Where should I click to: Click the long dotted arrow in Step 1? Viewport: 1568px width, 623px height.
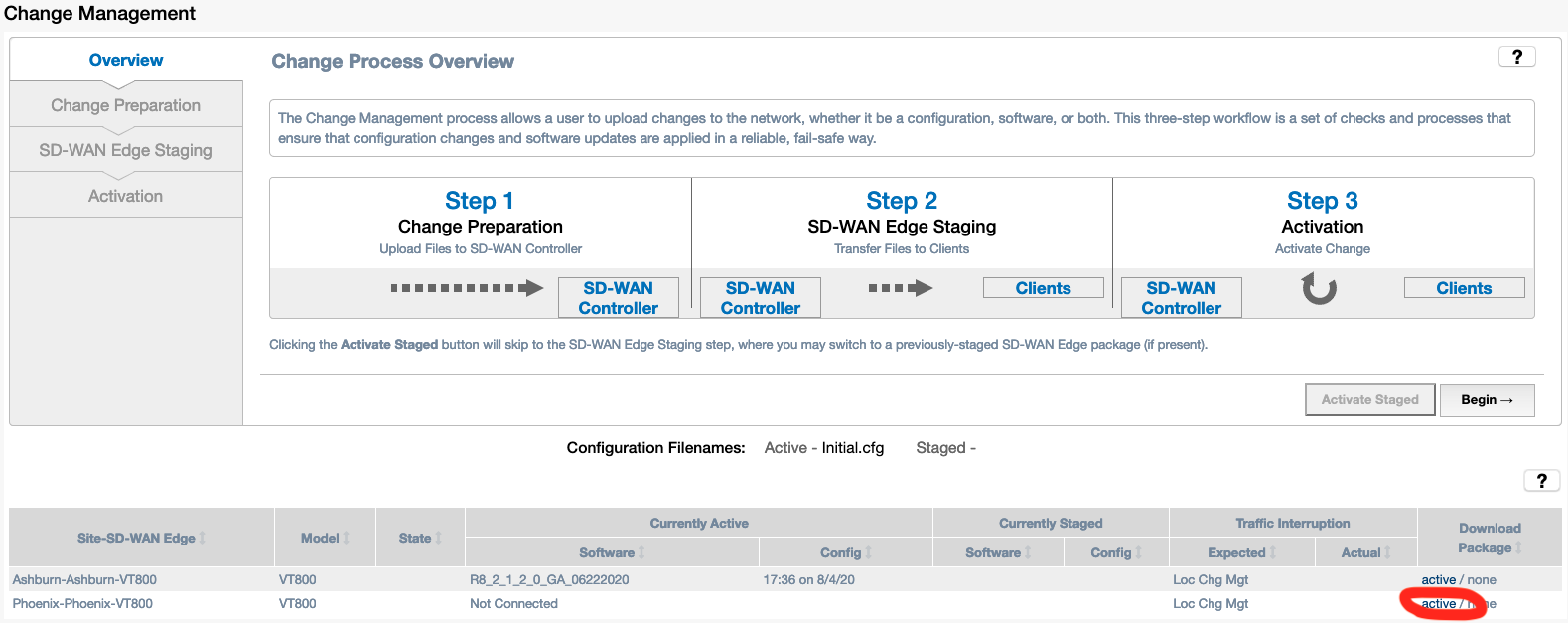[467, 288]
